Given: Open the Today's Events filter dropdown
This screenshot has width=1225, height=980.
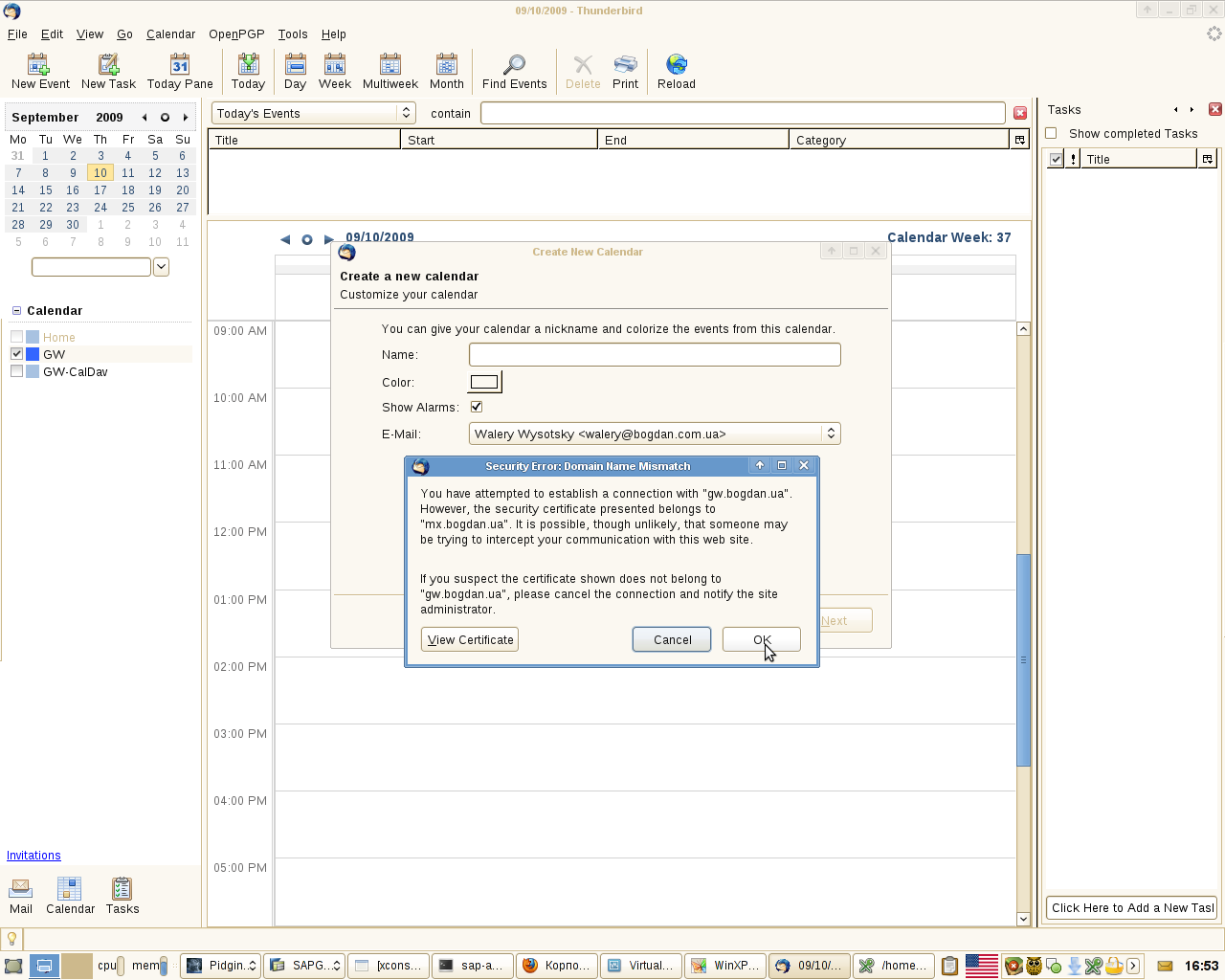Looking at the screenshot, I should click(x=313, y=113).
